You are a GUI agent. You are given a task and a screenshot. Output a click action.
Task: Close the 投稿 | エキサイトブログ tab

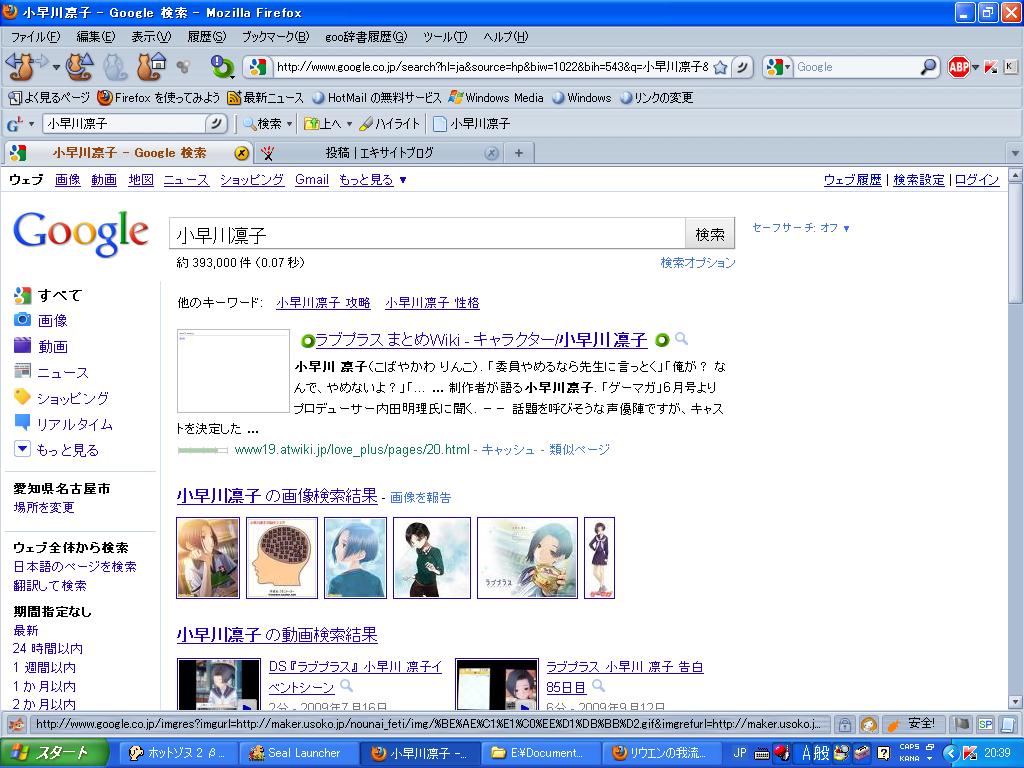[492, 153]
